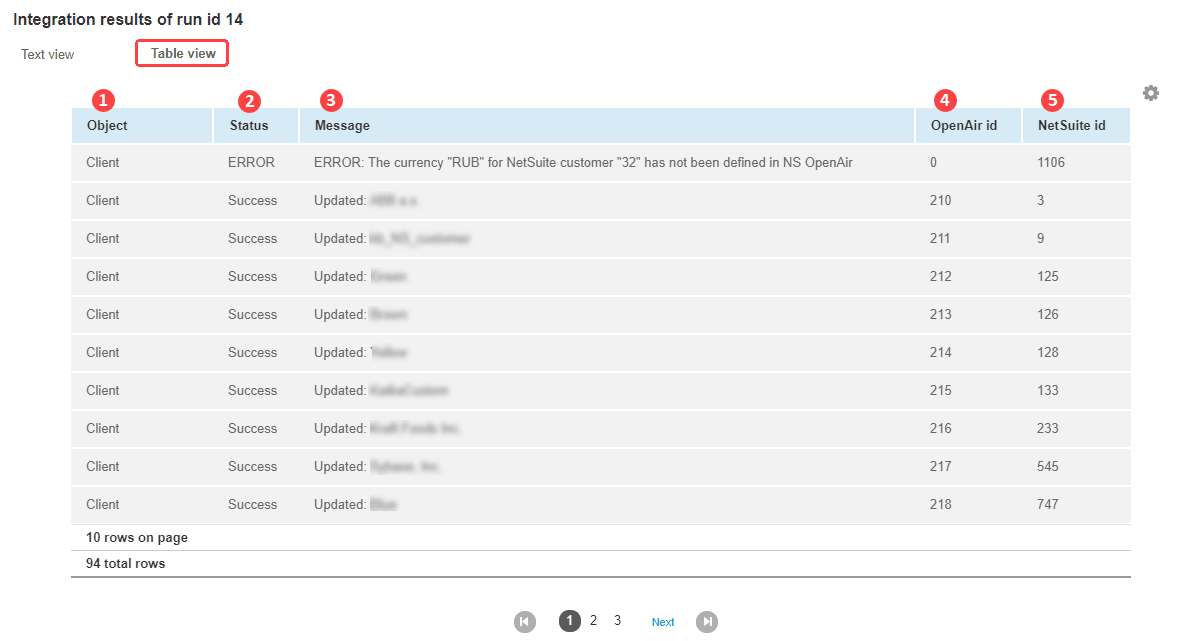Select the RUB currency error message
This screenshot has width=1188, height=641.
(x=583, y=162)
